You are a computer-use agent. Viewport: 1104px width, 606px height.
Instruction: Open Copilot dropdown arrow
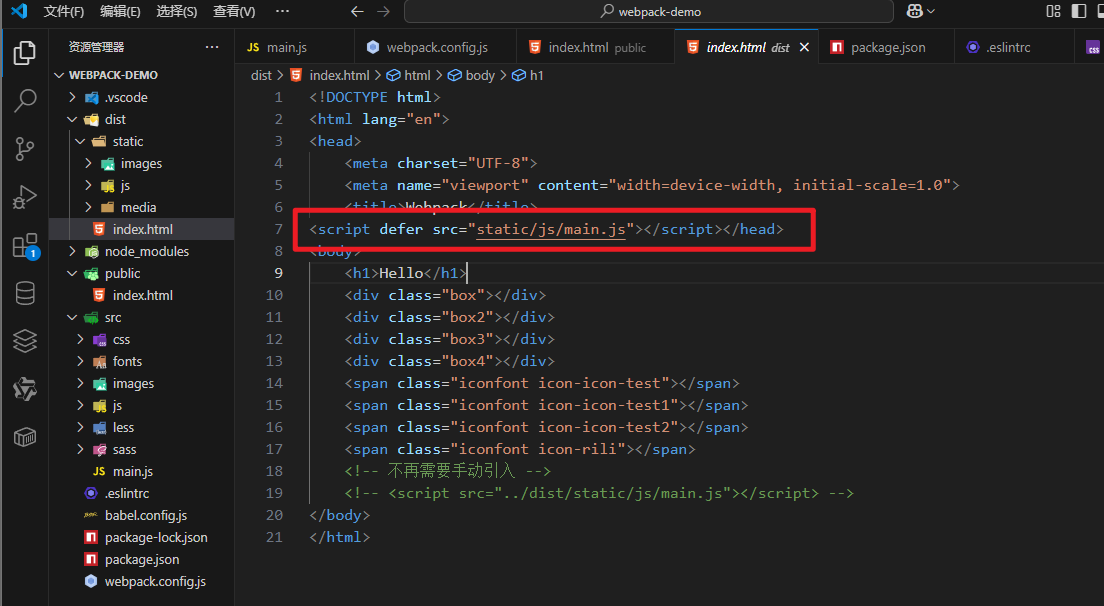(x=931, y=11)
